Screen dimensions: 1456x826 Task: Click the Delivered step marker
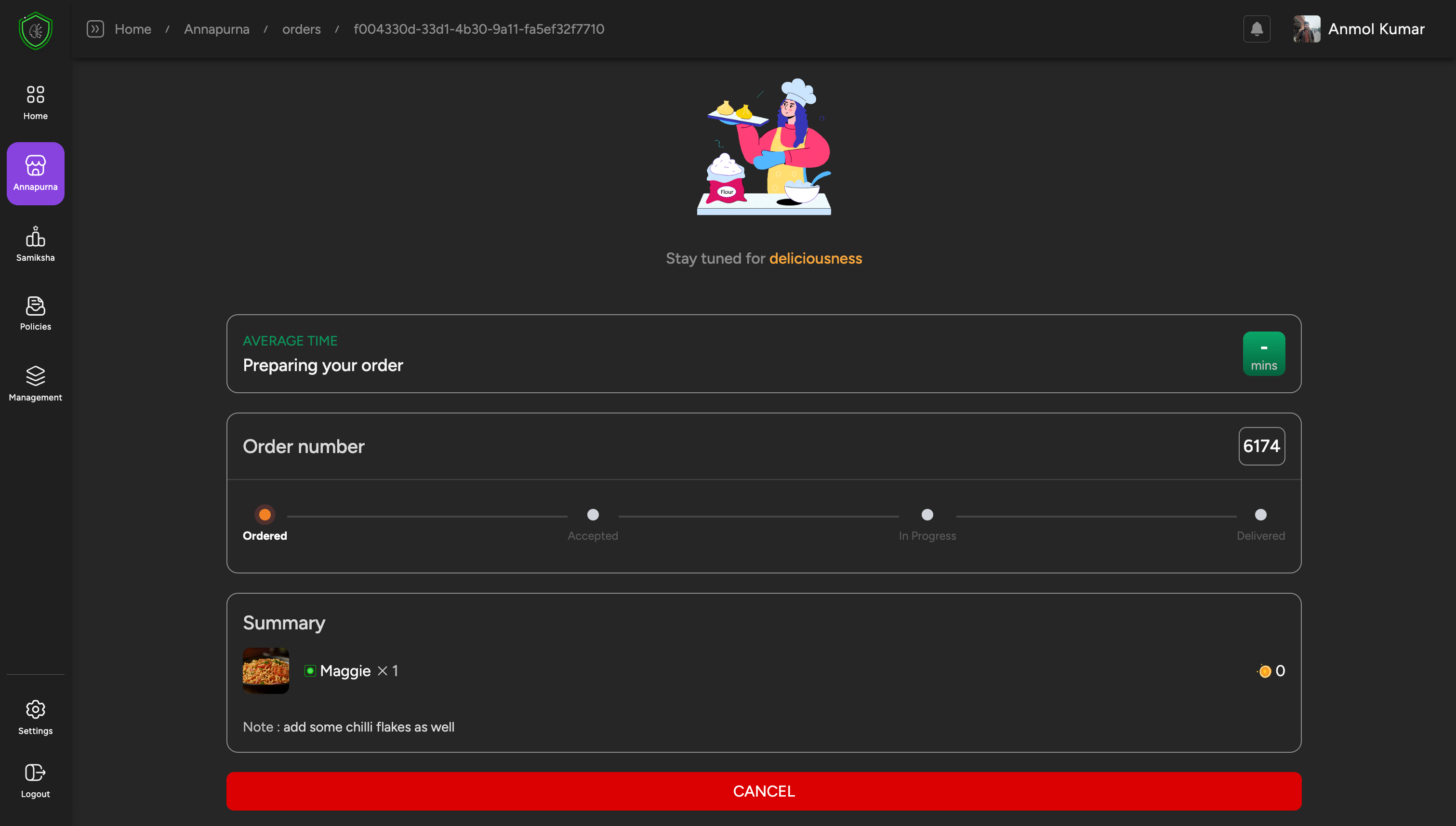1260,515
